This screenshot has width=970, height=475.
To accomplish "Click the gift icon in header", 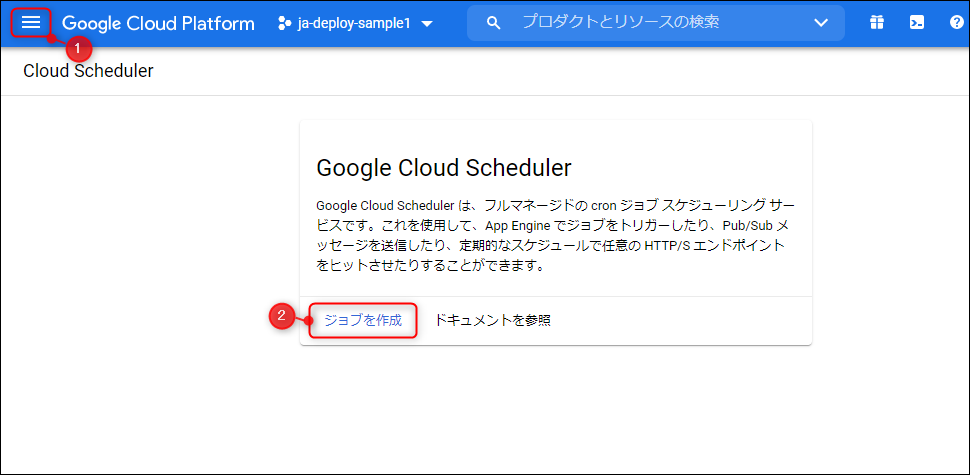I will tap(877, 22).
